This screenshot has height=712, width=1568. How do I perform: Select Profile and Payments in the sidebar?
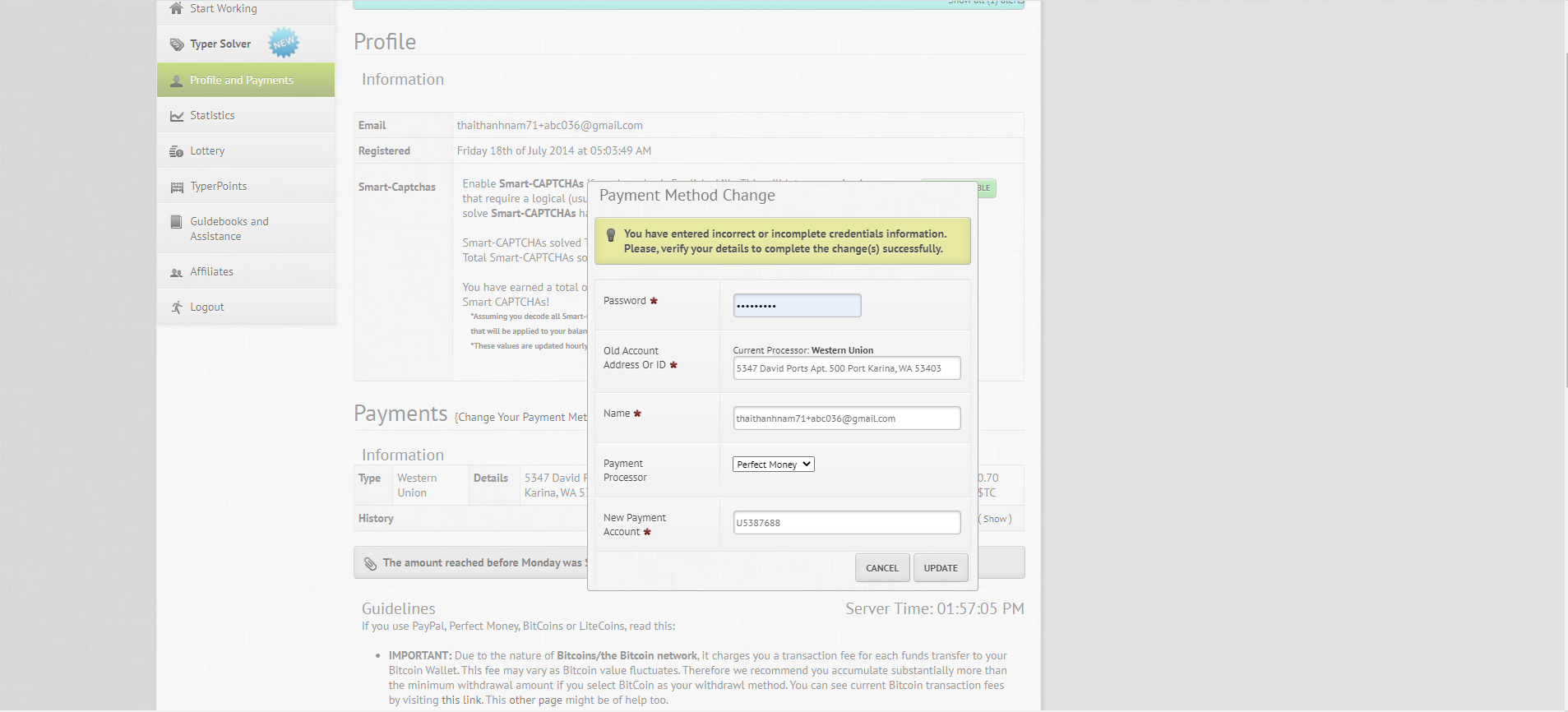click(x=246, y=80)
